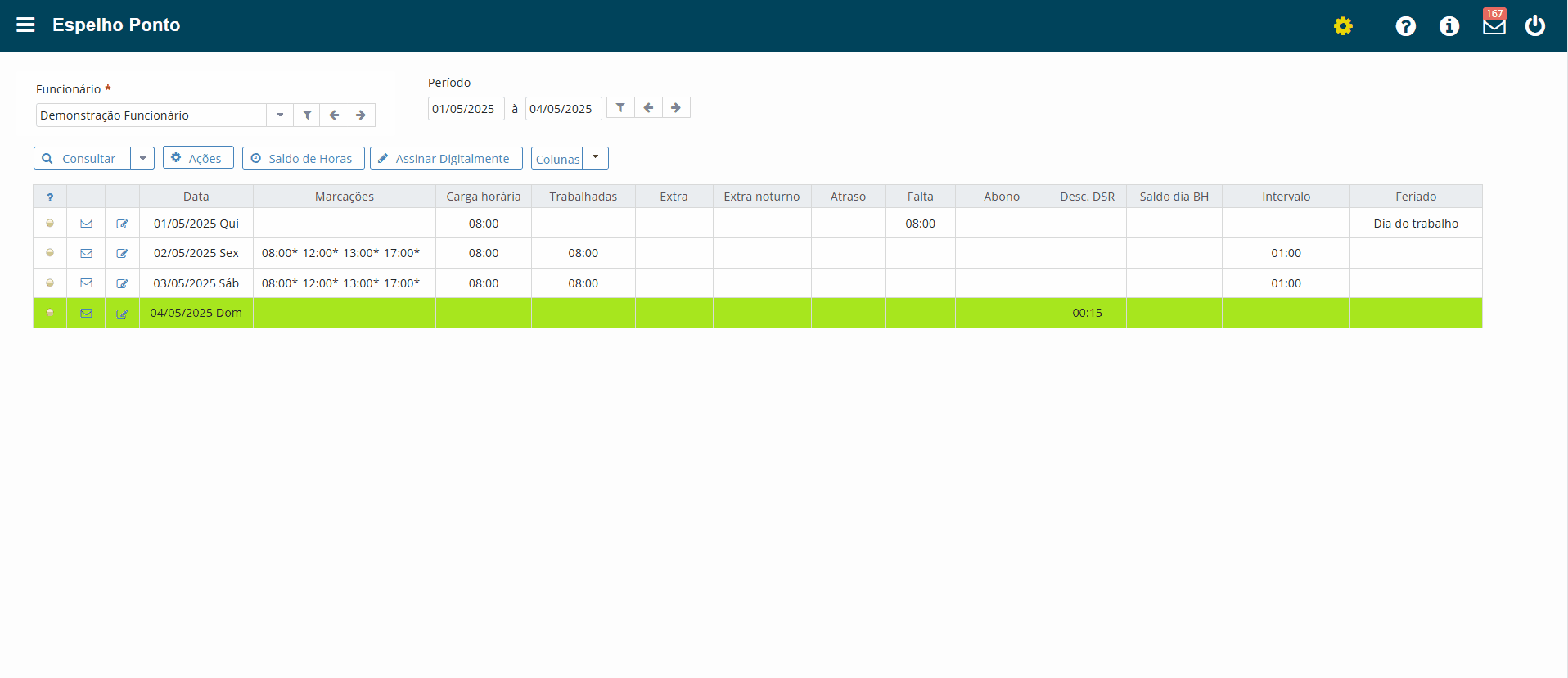Click Assinar Digitalmente button
The height and width of the screenshot is (678, 1568).
[x=446, y=158]
